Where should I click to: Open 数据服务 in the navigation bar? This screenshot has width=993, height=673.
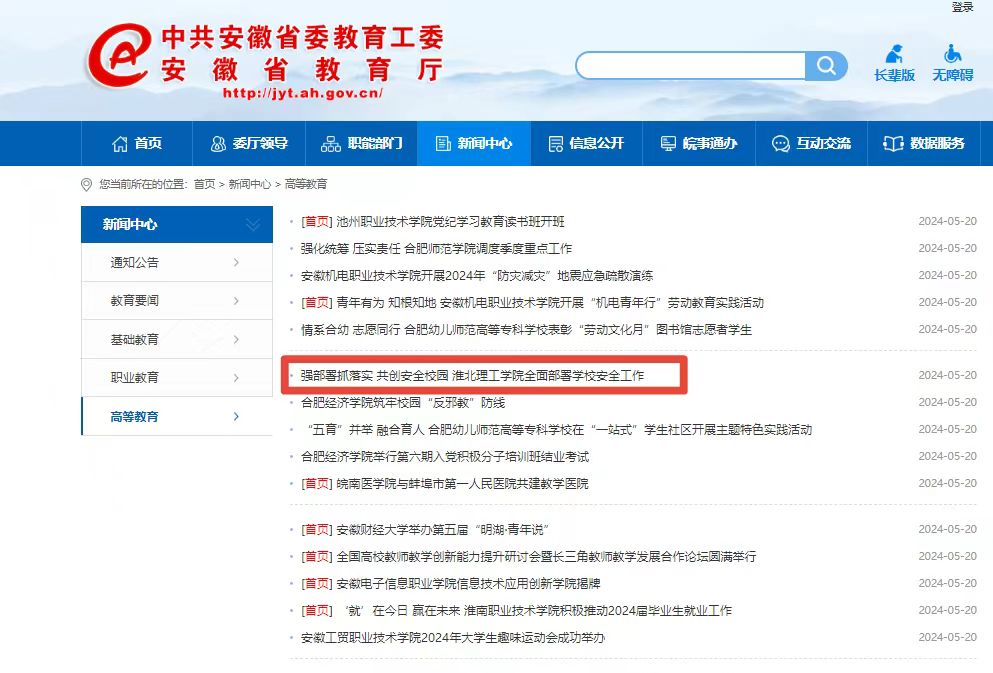tap(924, 144)
